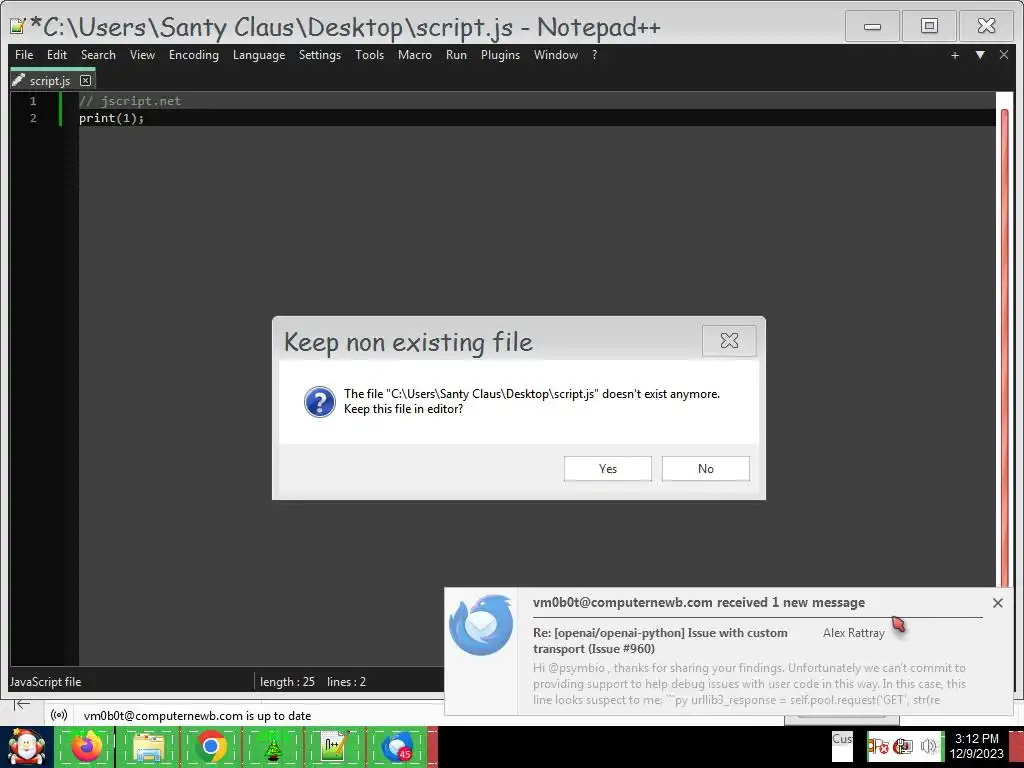This screenshot has width=1024, height=768.
Task: Open the View menu
Action: pyautogui.click(x=142, y=55)
